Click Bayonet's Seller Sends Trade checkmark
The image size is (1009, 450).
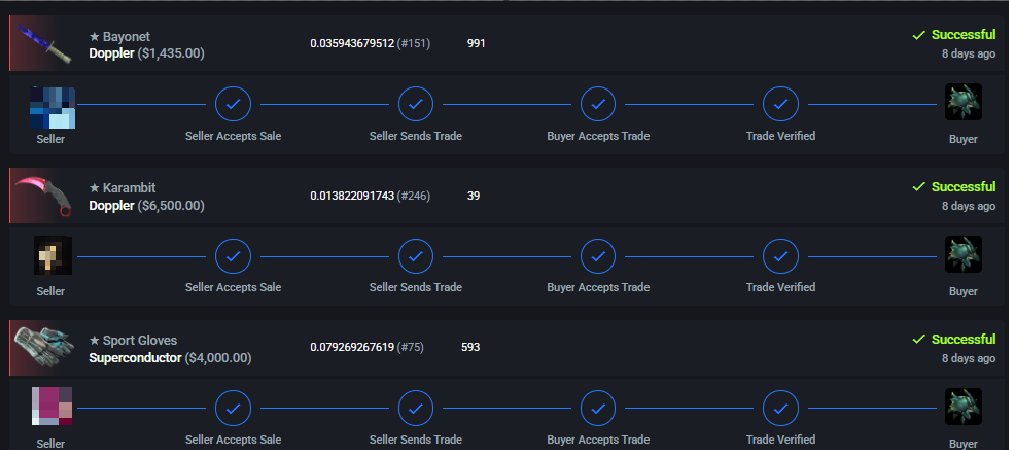[416, 104]
